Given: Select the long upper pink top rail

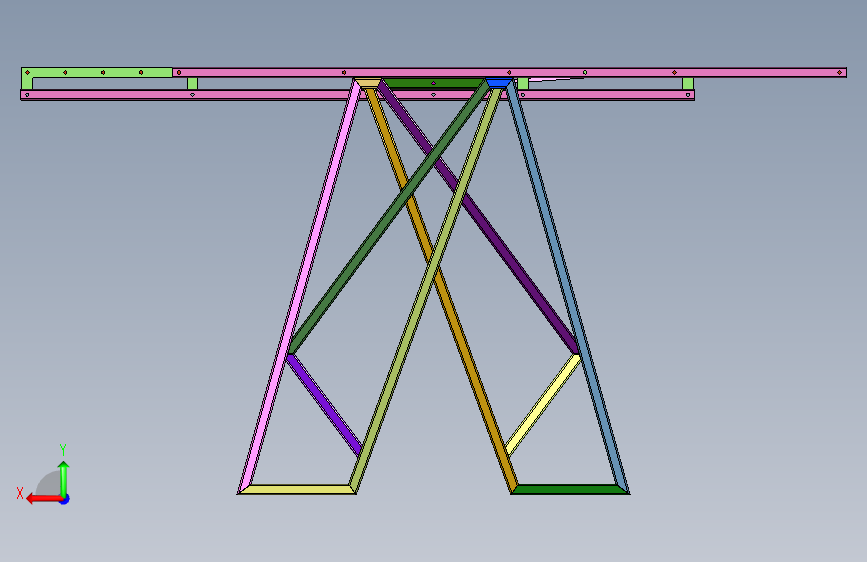Looking at the screenshot, I should point(509,72).
